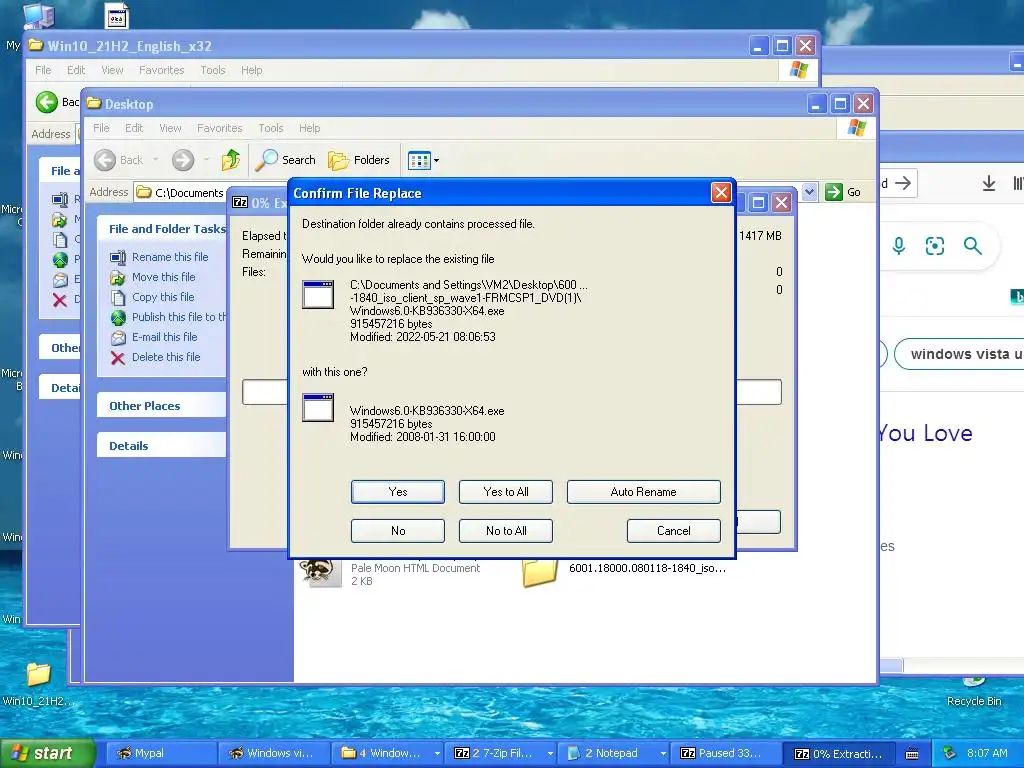Toggle the Folders pane button
Viewport: 1024px width, 768px height.
pyautogui.click(x=359, y=160)
